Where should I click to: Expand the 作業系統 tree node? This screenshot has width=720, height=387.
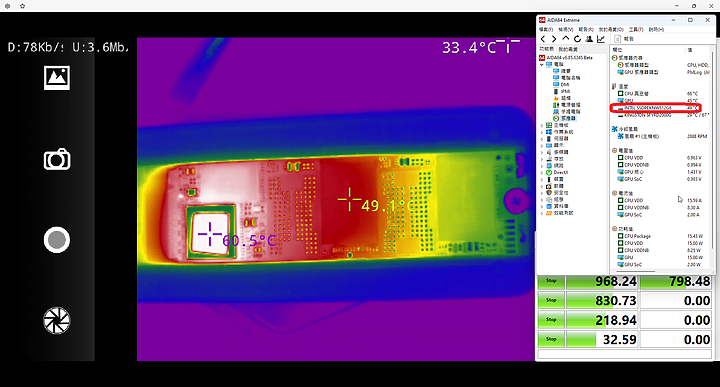point(542,132)
